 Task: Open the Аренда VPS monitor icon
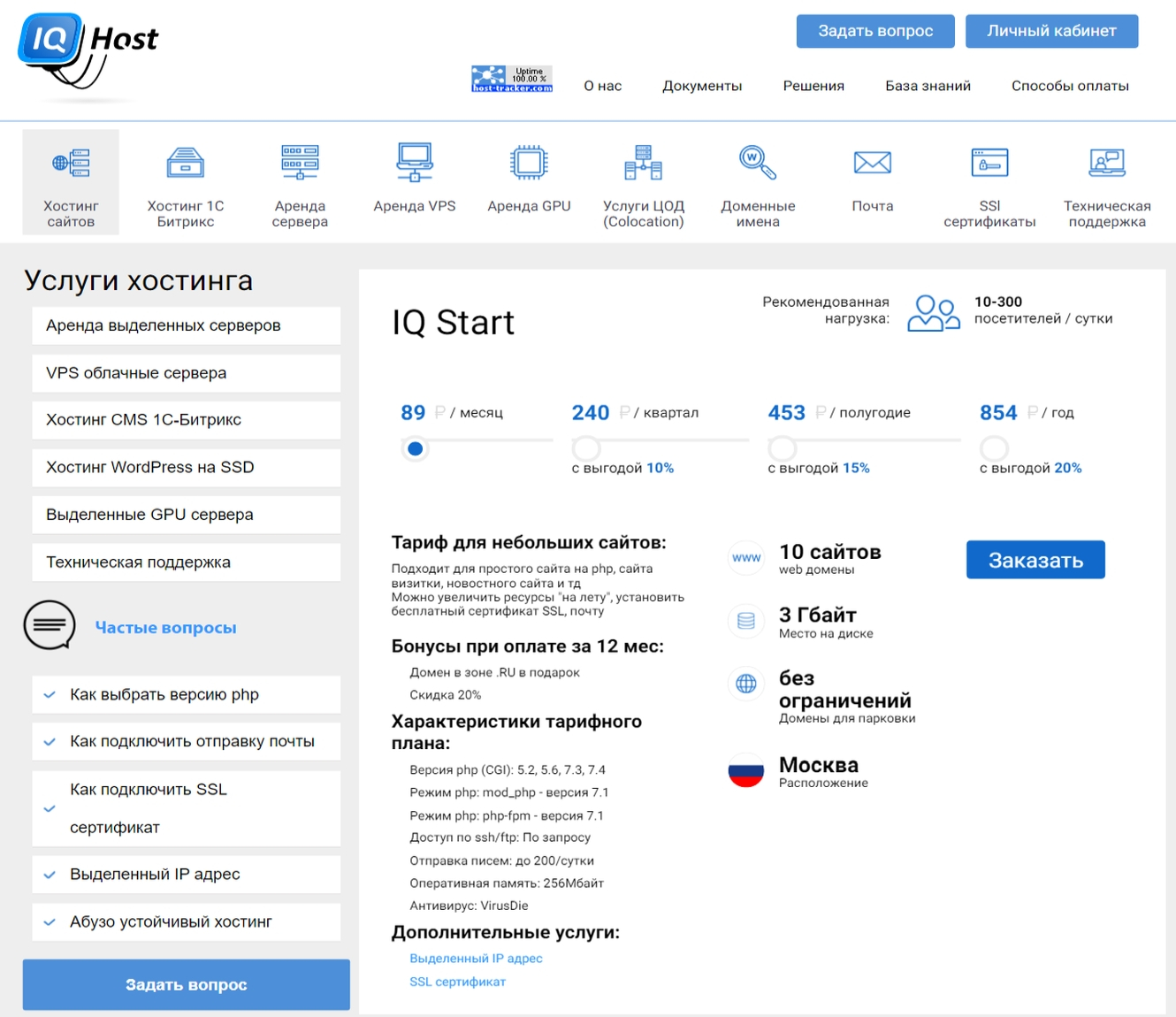click(x=415, y=163)
